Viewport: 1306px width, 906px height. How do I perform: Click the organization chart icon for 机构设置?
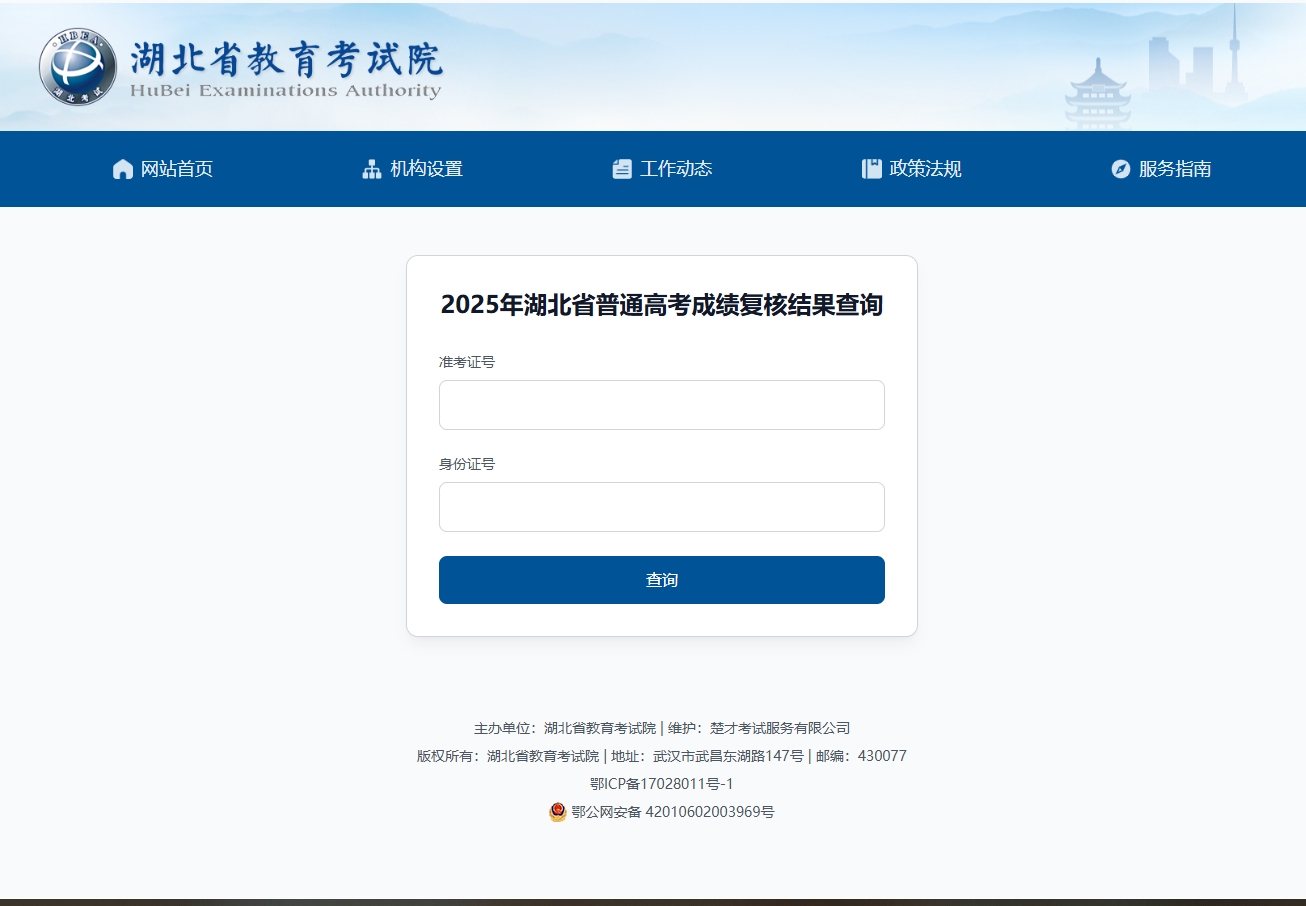pyautogui.click(x=370, y=169)
